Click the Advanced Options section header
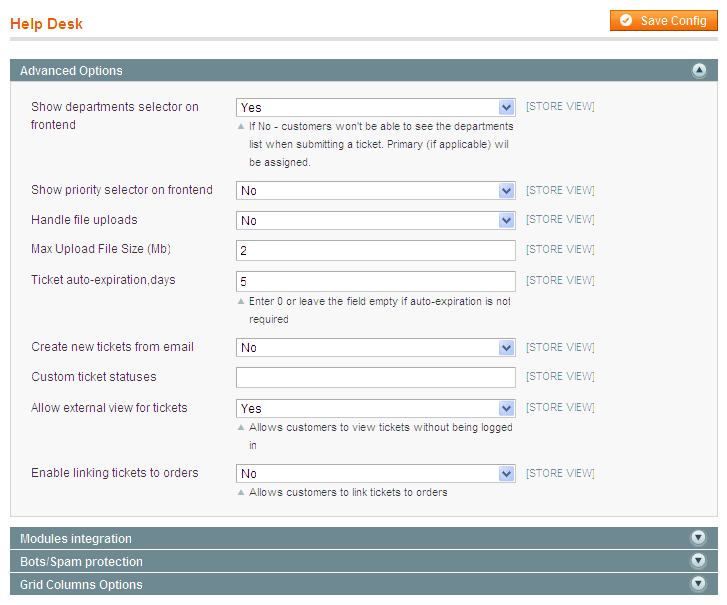The width and height of the screenshot is (727, 605). point(364,70)
